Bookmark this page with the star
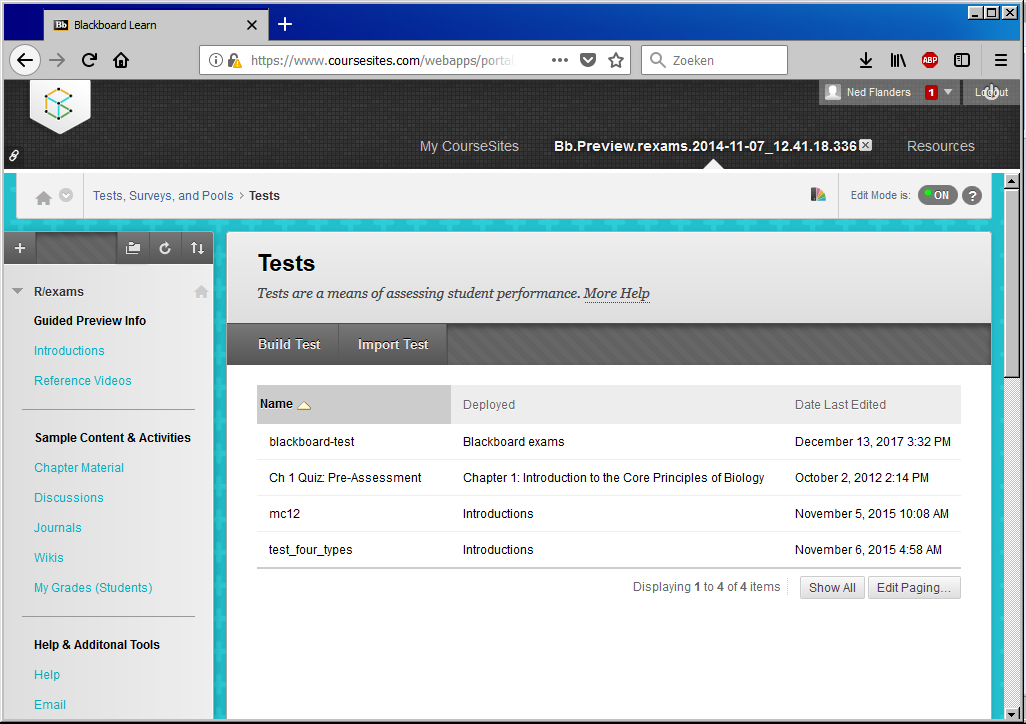1026x724 pixels. click(616, 60)
